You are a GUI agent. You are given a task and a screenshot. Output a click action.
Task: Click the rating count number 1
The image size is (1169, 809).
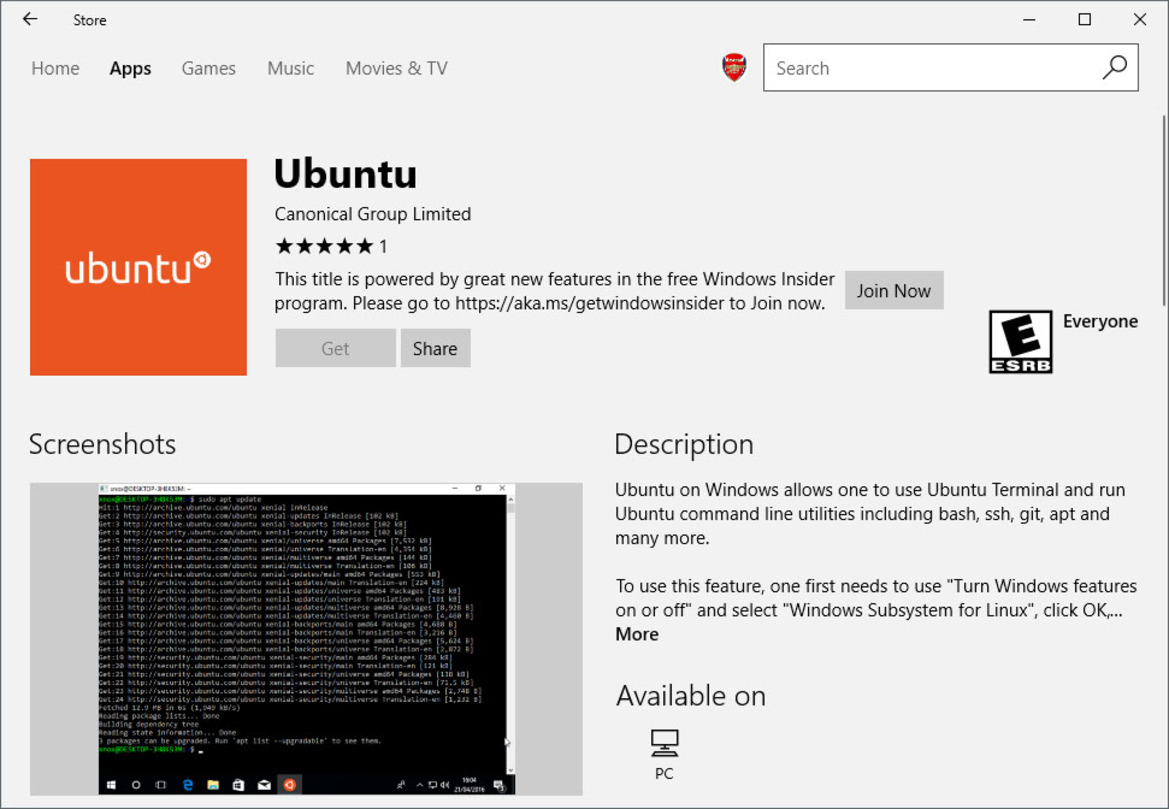pyautogui.click(x=383, y=247)
